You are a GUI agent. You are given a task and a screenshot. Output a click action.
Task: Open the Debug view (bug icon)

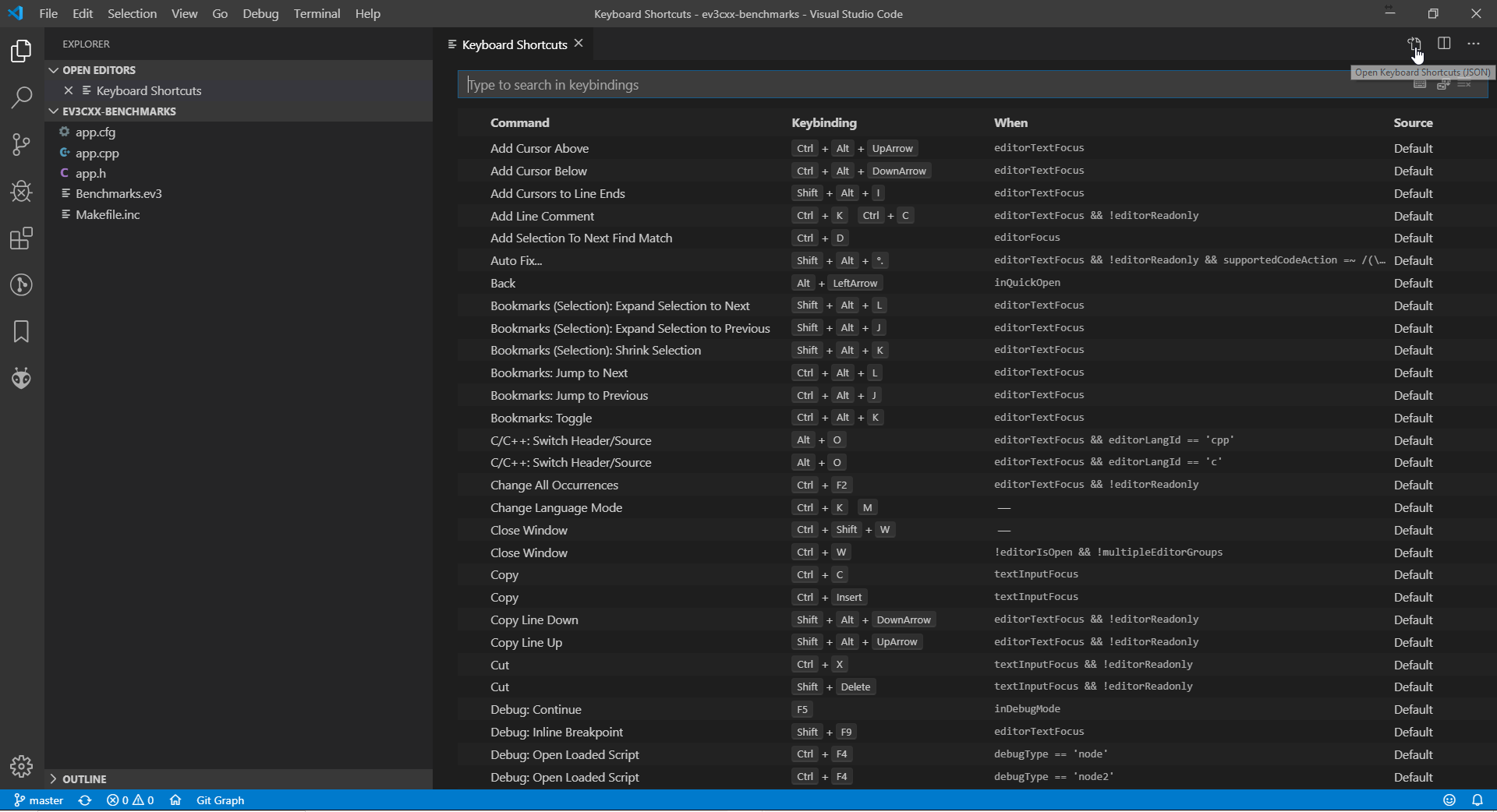pyautogui.click(x=22, y=191)
